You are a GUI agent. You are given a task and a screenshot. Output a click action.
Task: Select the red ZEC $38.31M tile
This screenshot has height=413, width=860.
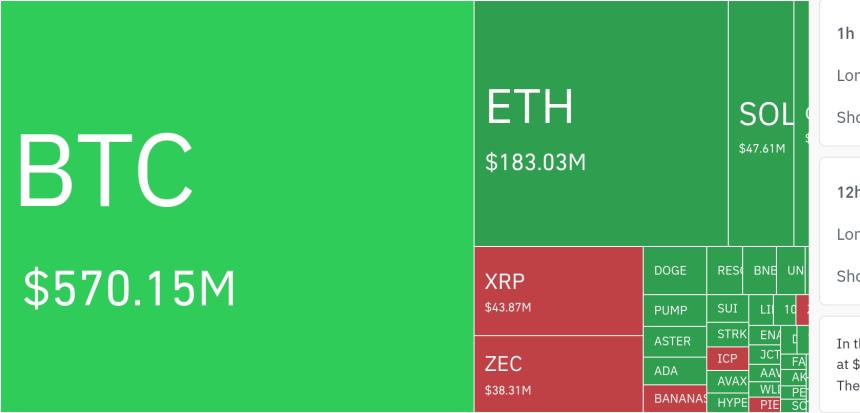click(x=557, y=373)
